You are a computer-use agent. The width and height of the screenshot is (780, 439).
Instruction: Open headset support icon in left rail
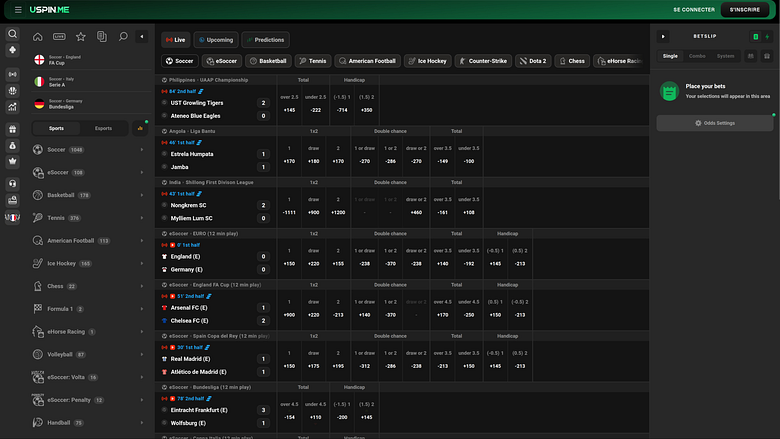(x=12, y=183)
